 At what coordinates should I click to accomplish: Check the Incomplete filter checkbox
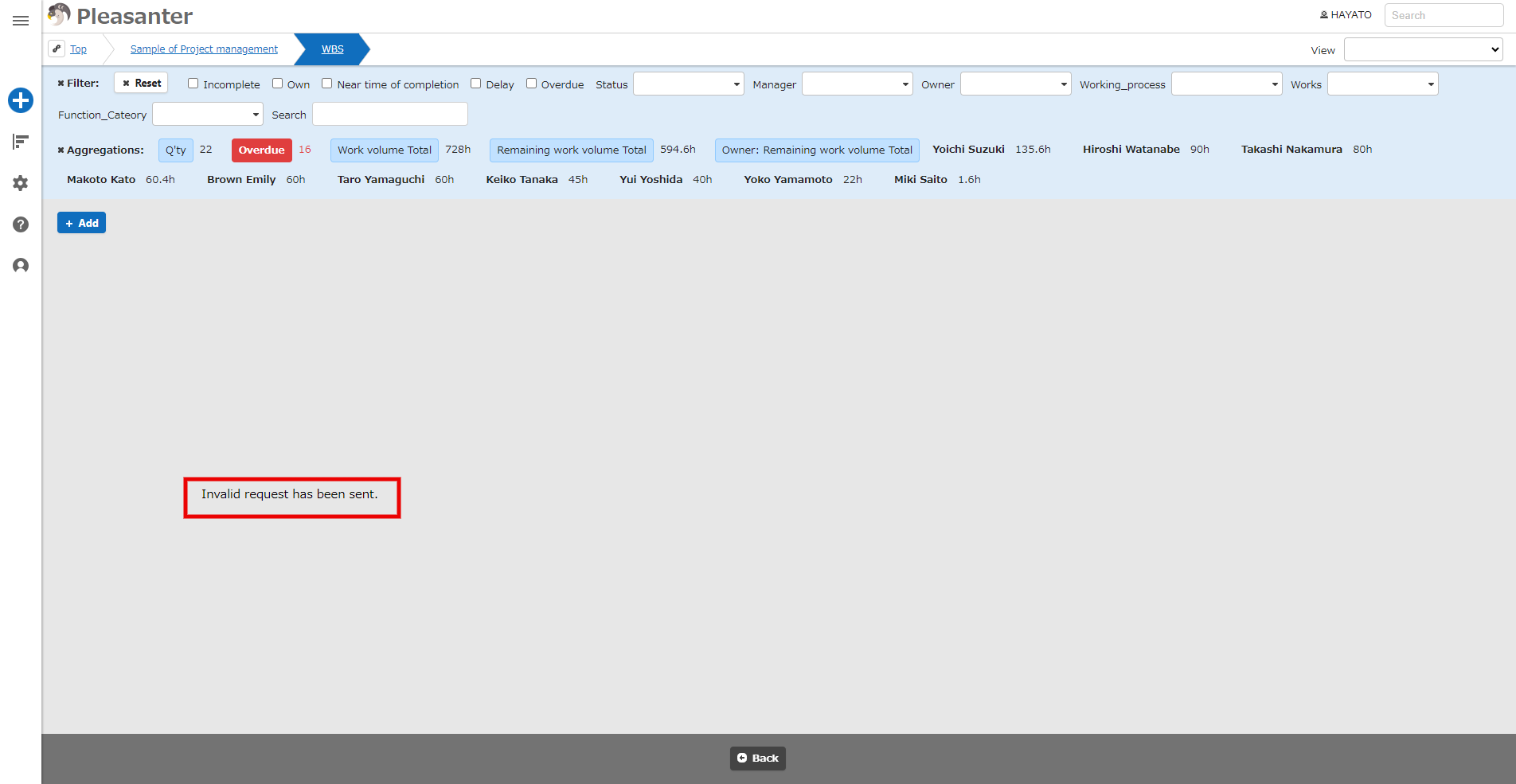point(193,84)
